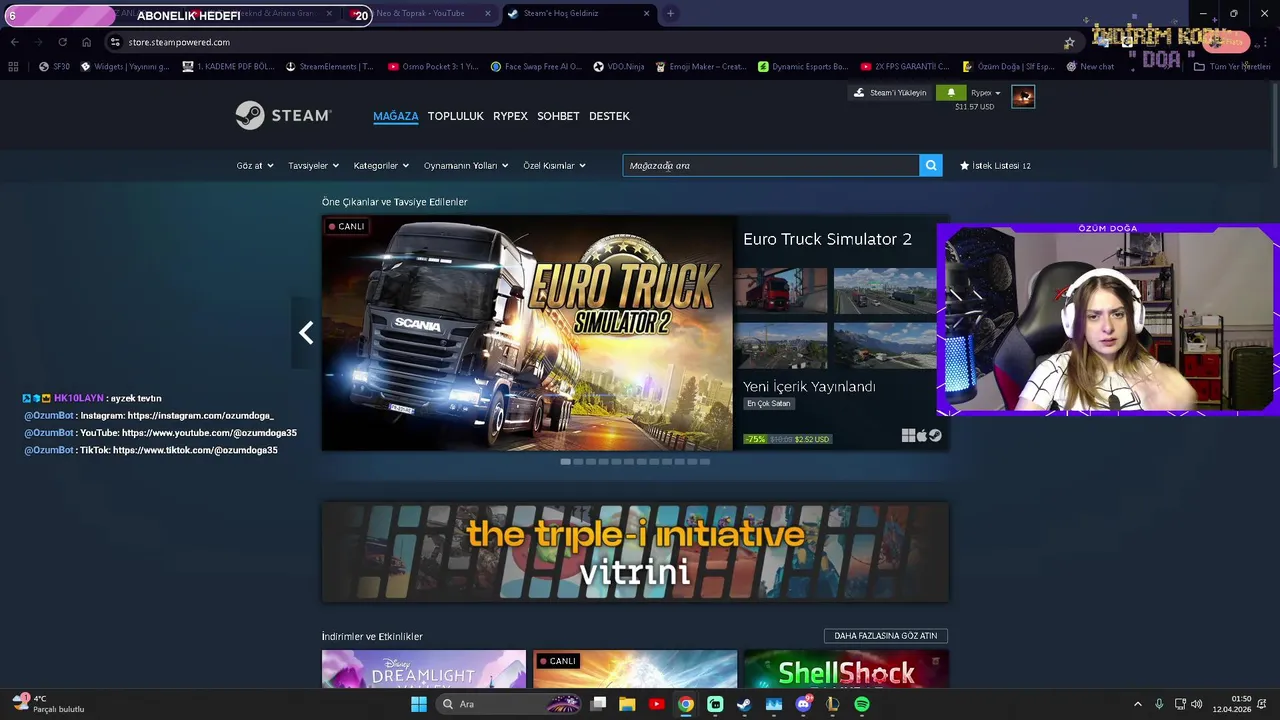Open Task View on taskbar
The height and width of the screenshot is (720, 1280).
pyautogui.click(x=598, y=704)
